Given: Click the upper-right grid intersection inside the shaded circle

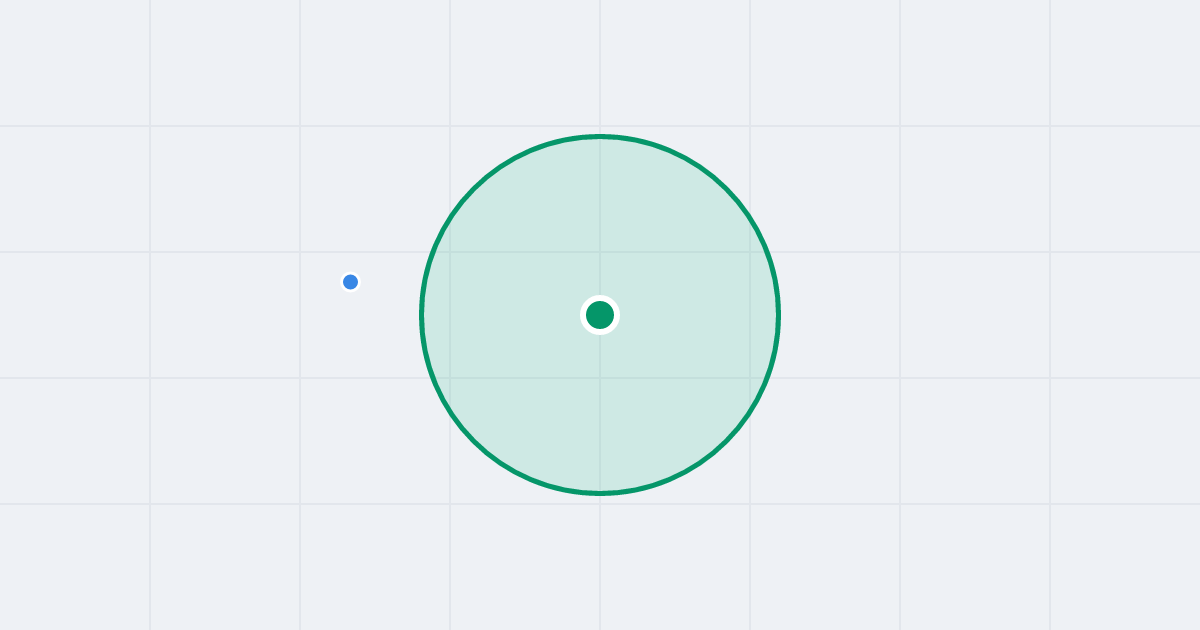Looking at the screenshot, I should [750, 252].
